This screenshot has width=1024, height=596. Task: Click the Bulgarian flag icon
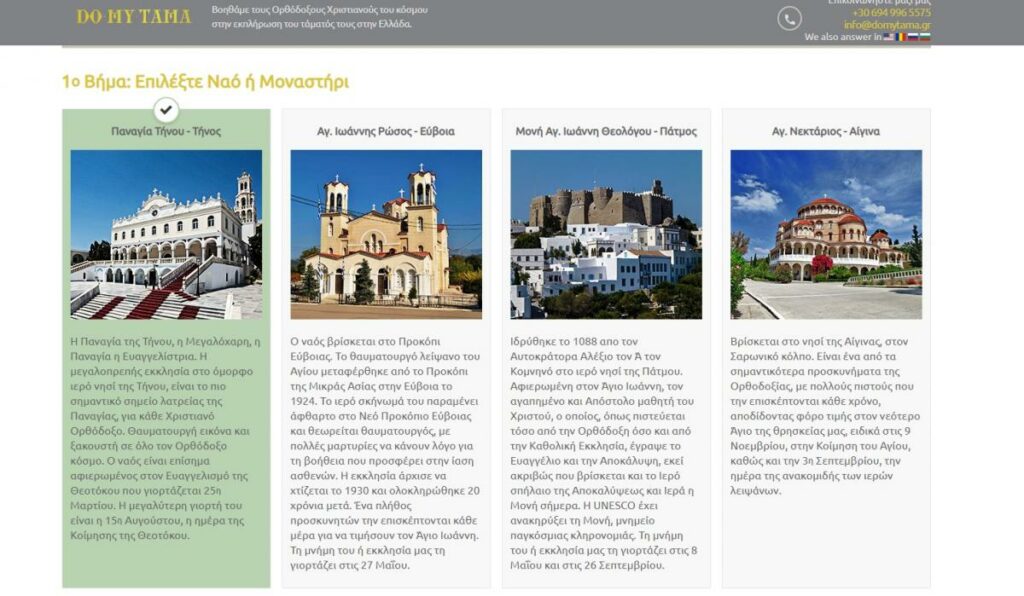[924, 37]
